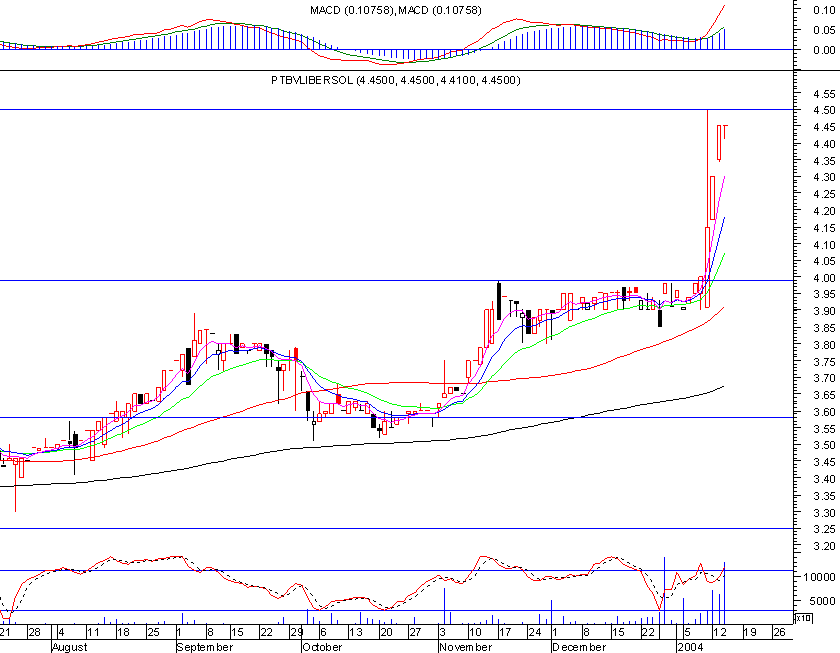Click the October month label
The height and width of the screenshot is (653, 840).
pyautogui.click(x=322, y=647)
